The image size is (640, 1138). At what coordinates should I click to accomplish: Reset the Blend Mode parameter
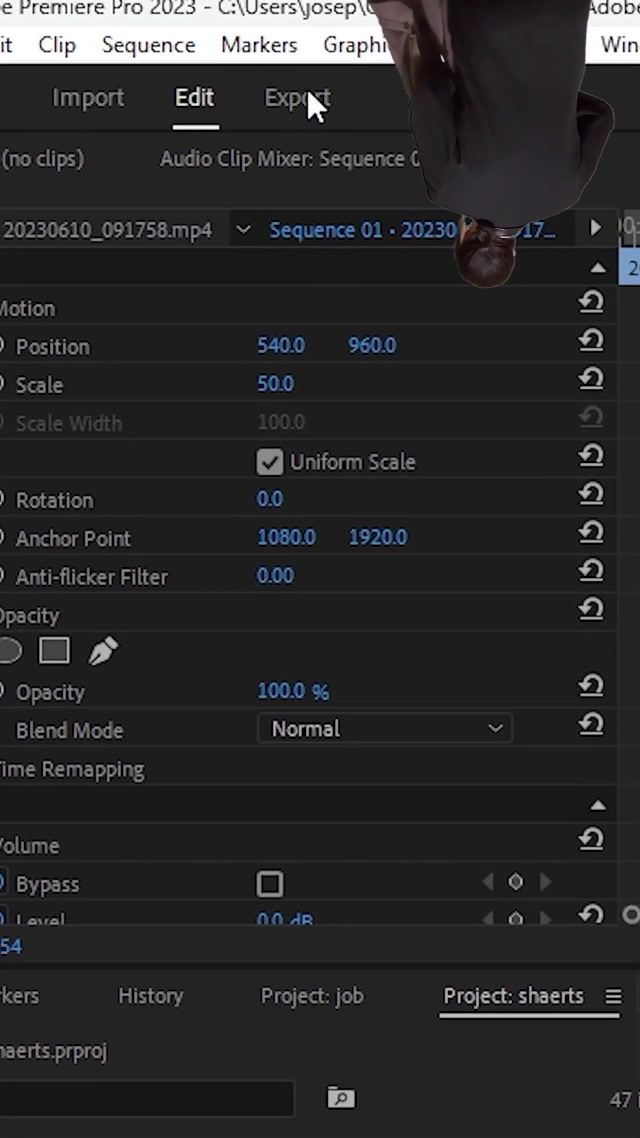pyautogui.click(x=591, y=724)
